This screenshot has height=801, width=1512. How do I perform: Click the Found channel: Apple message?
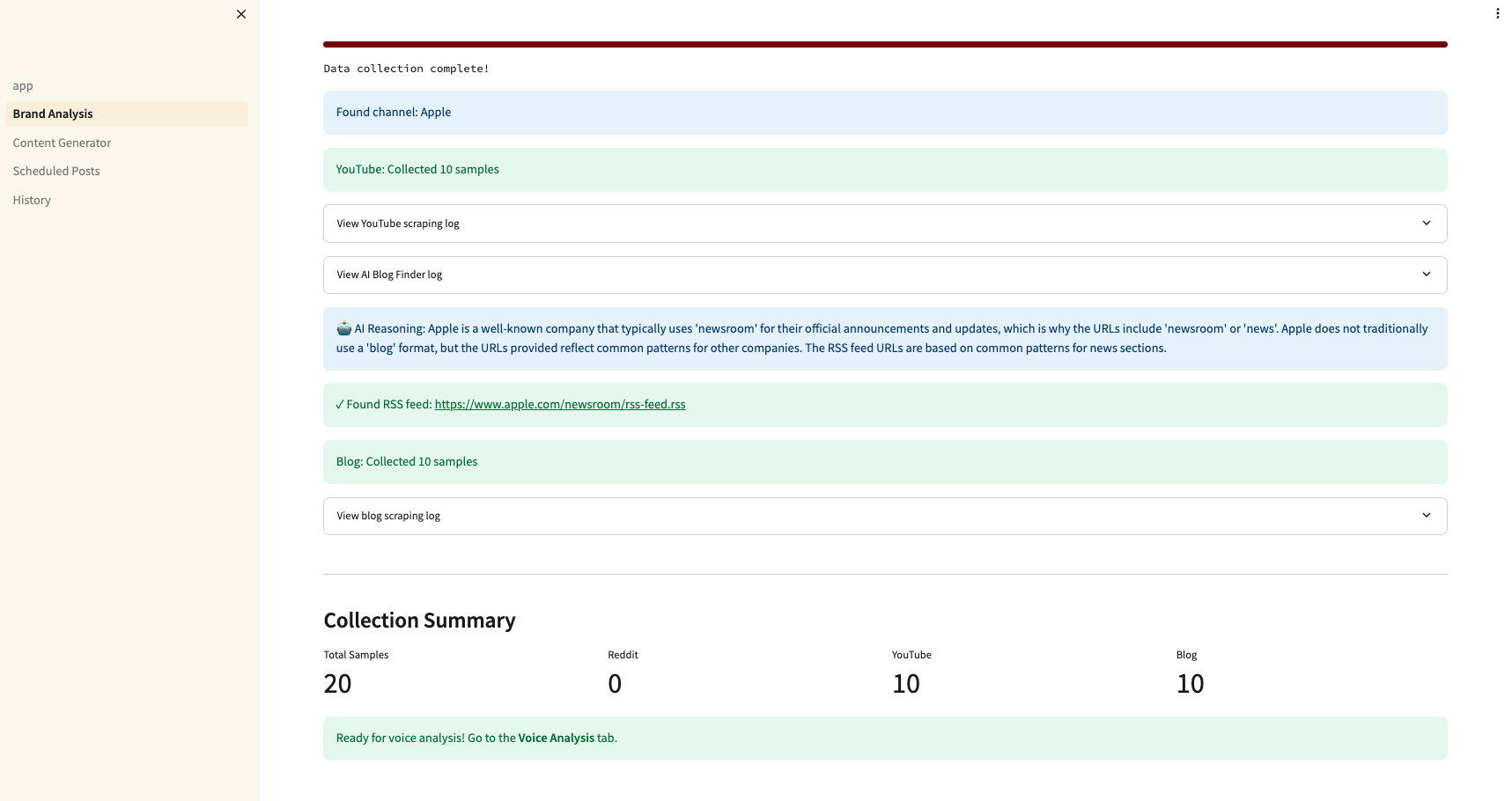pos(394,113)
